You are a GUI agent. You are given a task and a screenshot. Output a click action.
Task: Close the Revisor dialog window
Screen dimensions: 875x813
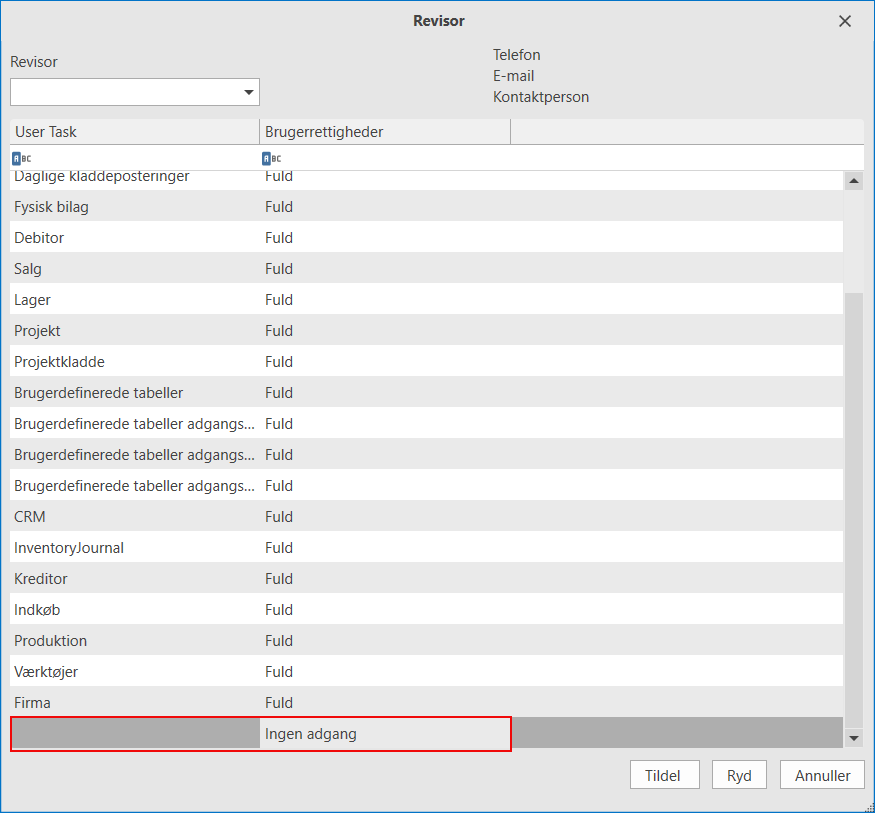(845, 21)
